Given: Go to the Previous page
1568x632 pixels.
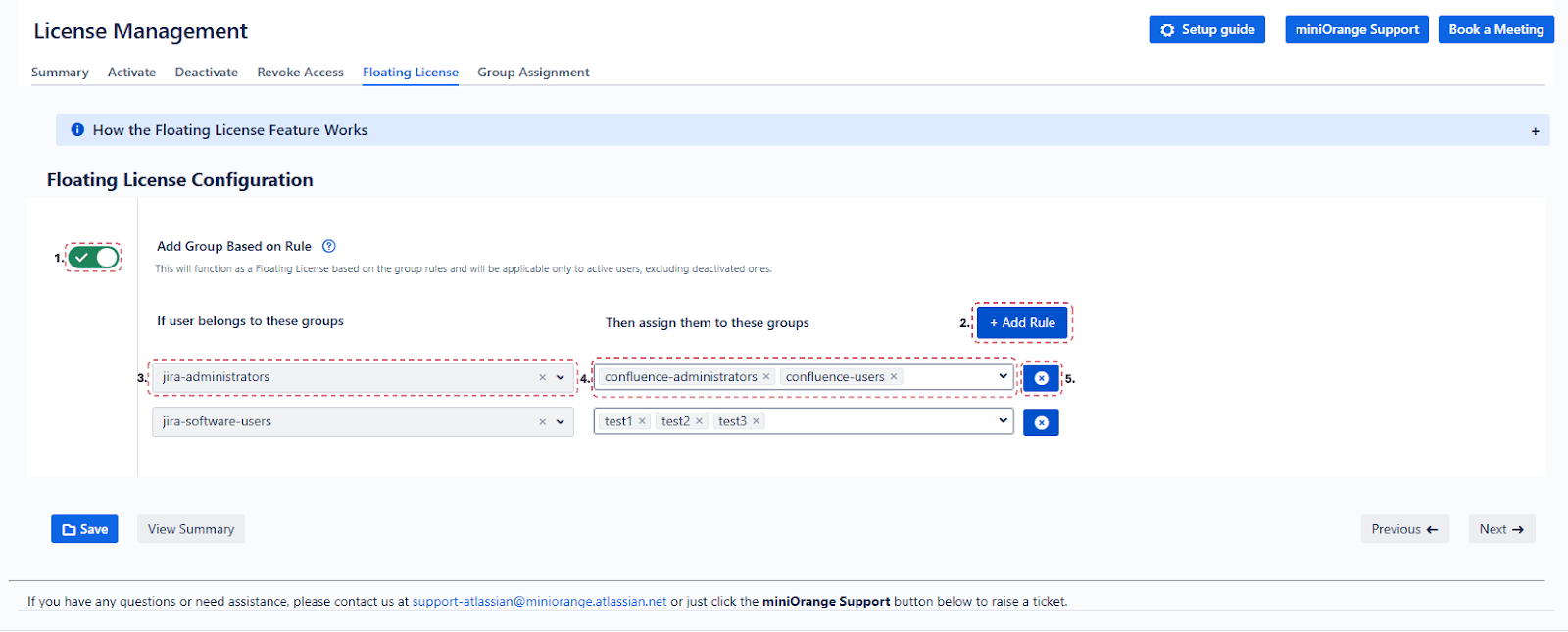Looking at the screenshot, I should (x=1404, y=529).
